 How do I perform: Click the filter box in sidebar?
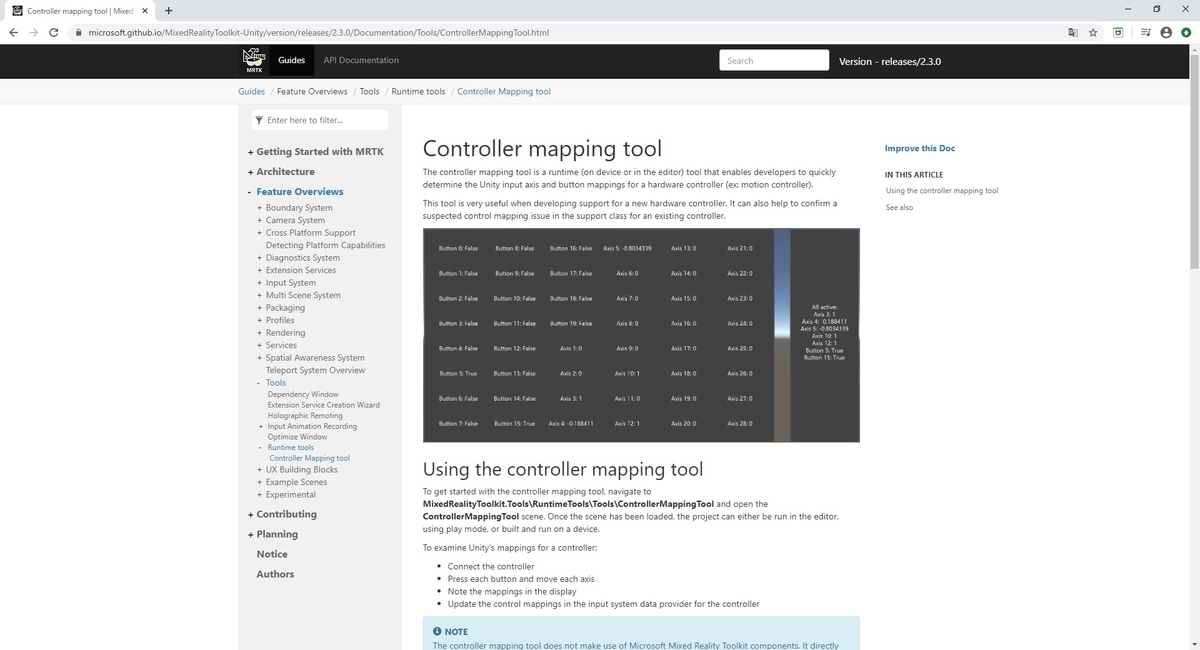click(319, 120)
